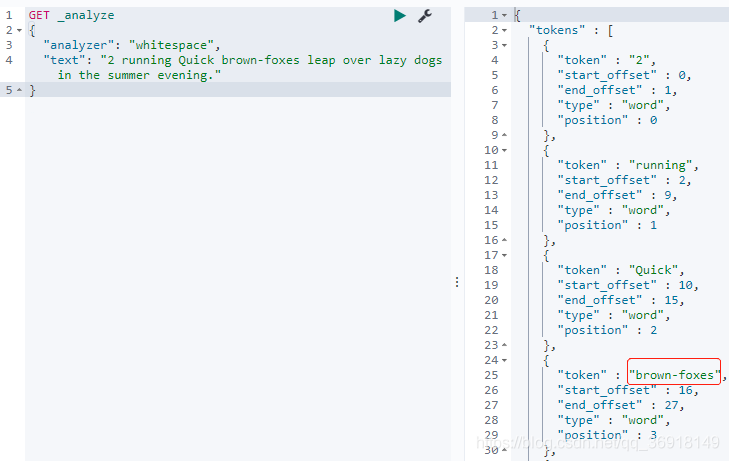The width and height of the screenshot is (729, 461).
Task: Click "type" : "word" on response line 7
Action: click(x=610, y=105)
